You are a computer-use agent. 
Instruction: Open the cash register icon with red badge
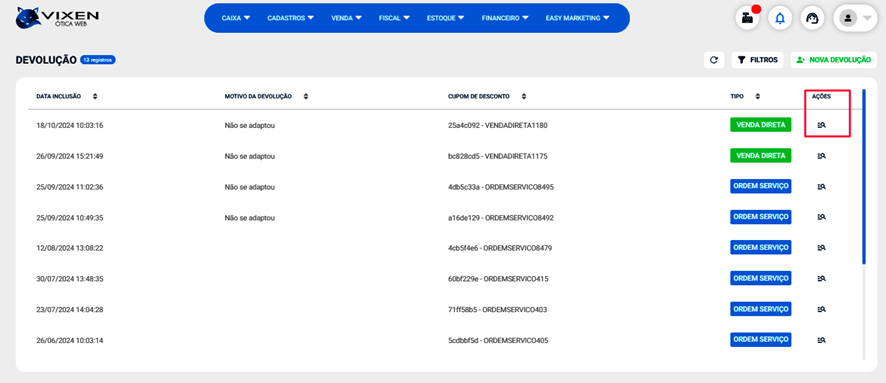coord(747,18)
